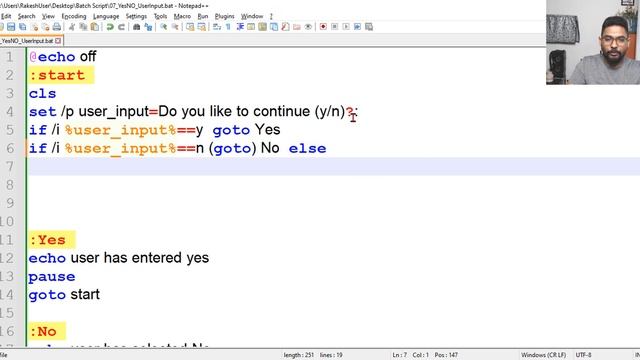Select the YesNO_UserInput.bat tab
The image size is (640, 360).
pyautogui.click(x=27, y=41)
